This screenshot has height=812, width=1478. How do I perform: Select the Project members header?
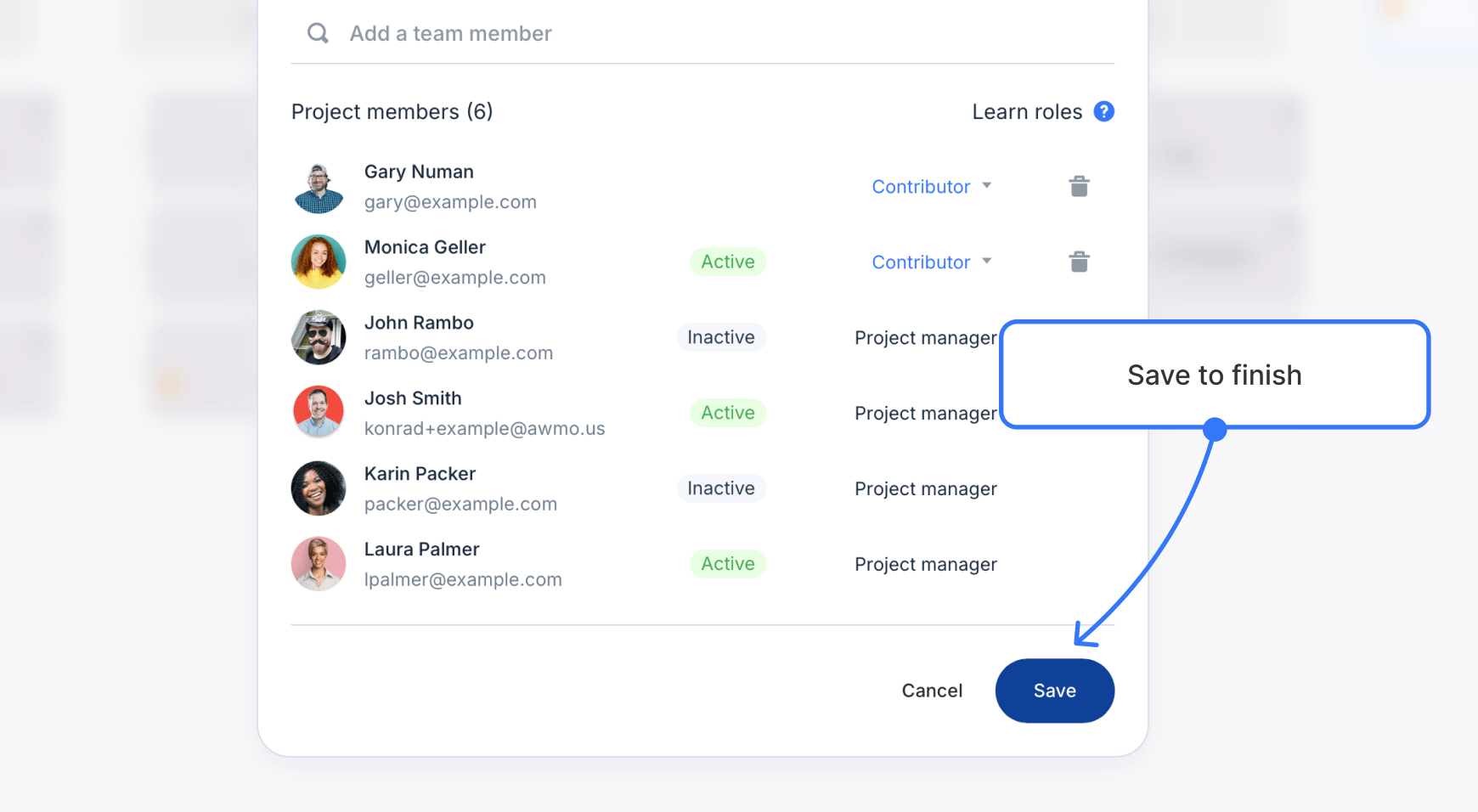(392, 111)
